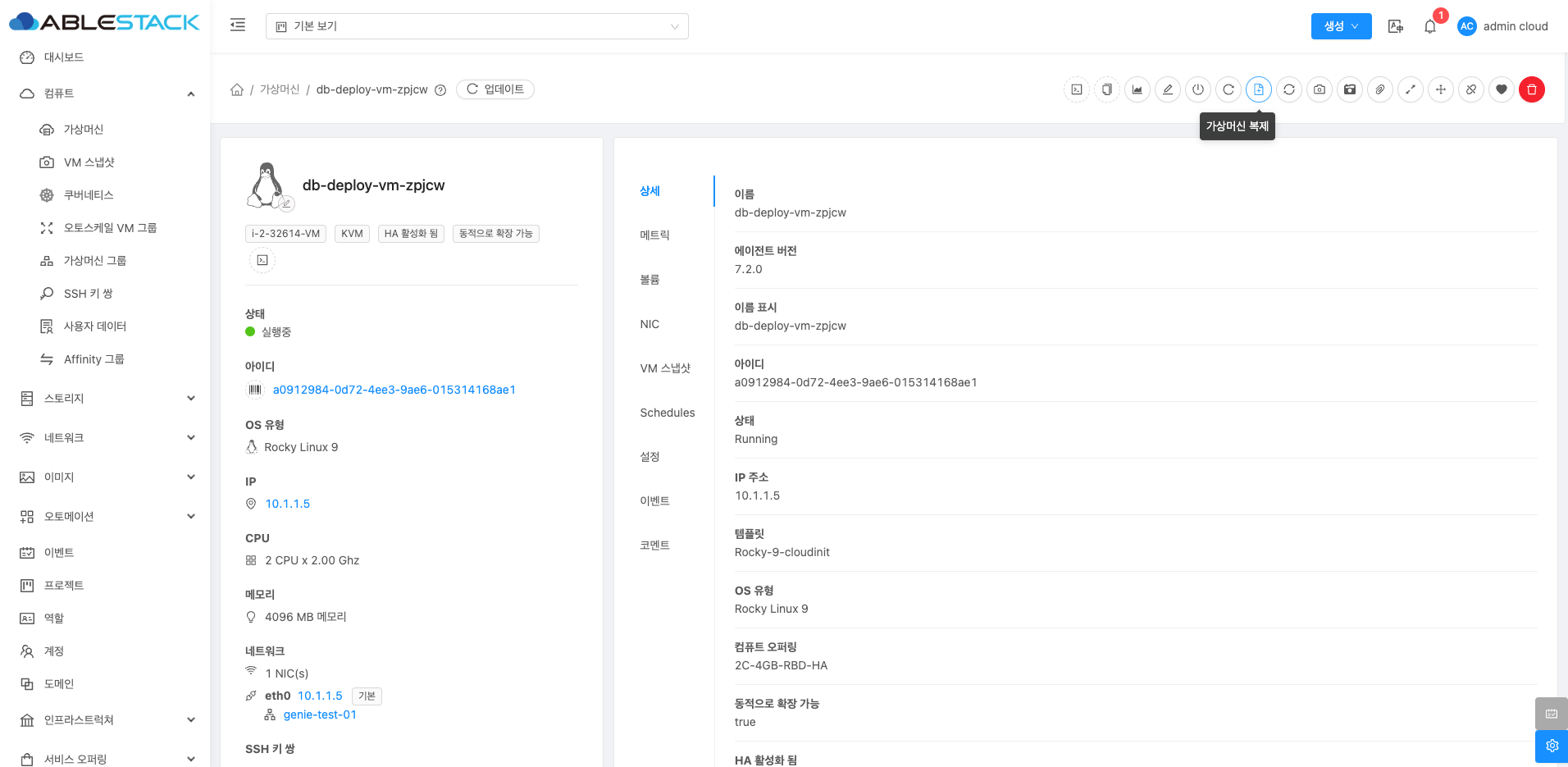
Task: Click the power stop VM icon
Action: click(1198, 89)
